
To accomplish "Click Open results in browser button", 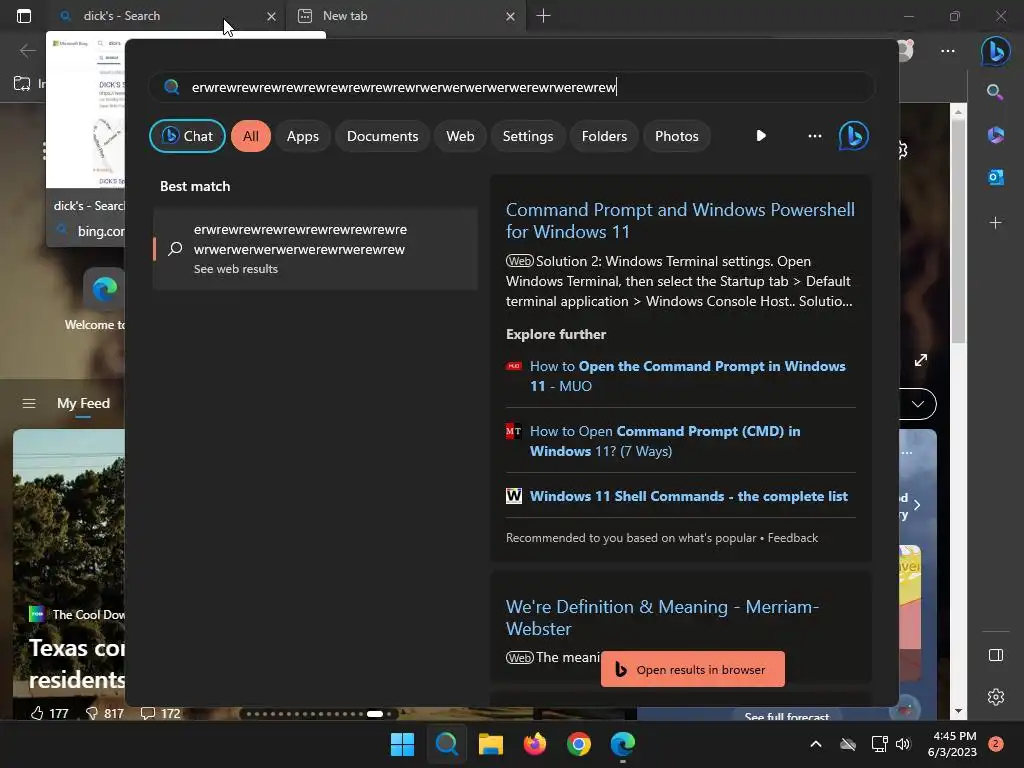I will coord(692,669).
